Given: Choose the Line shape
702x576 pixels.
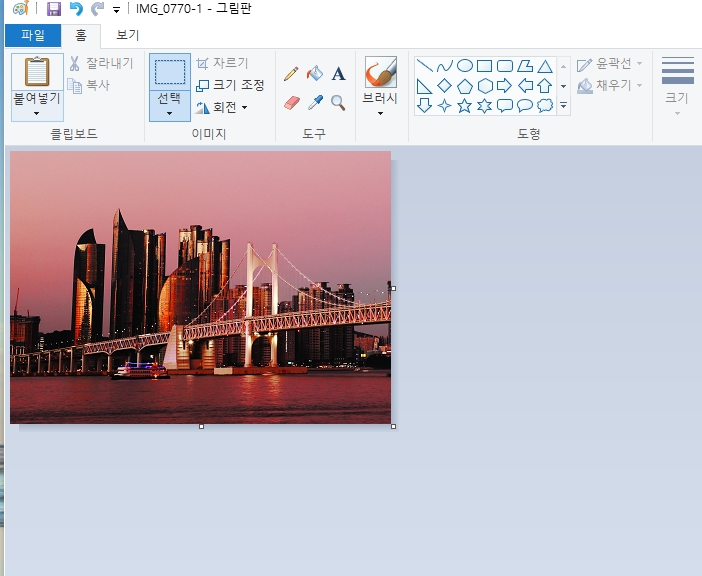Looking at the screenshot, I should pyautogui.click(x=424, y=66).
